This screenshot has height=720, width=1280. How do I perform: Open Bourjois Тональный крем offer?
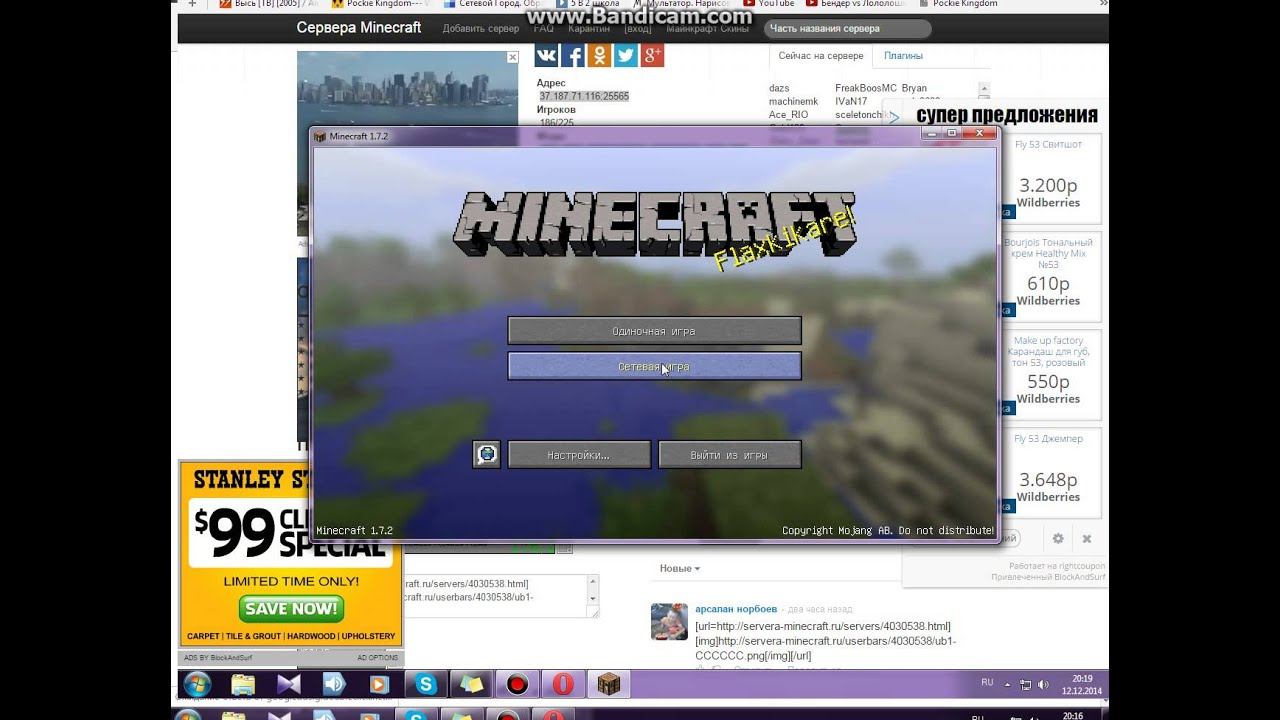[1048, 278]
